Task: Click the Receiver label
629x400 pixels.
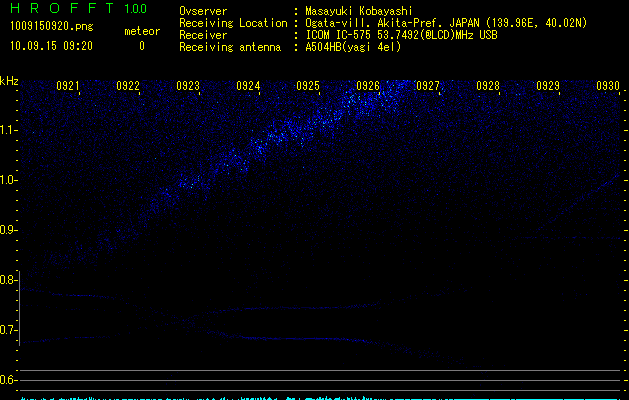Action: pyautogui.click(x=203, y=35)
